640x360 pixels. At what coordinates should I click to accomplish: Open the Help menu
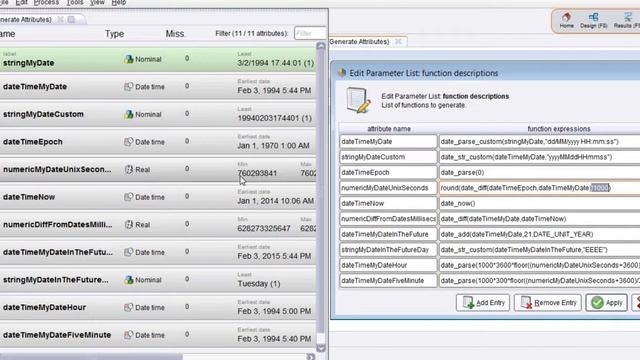119,2
